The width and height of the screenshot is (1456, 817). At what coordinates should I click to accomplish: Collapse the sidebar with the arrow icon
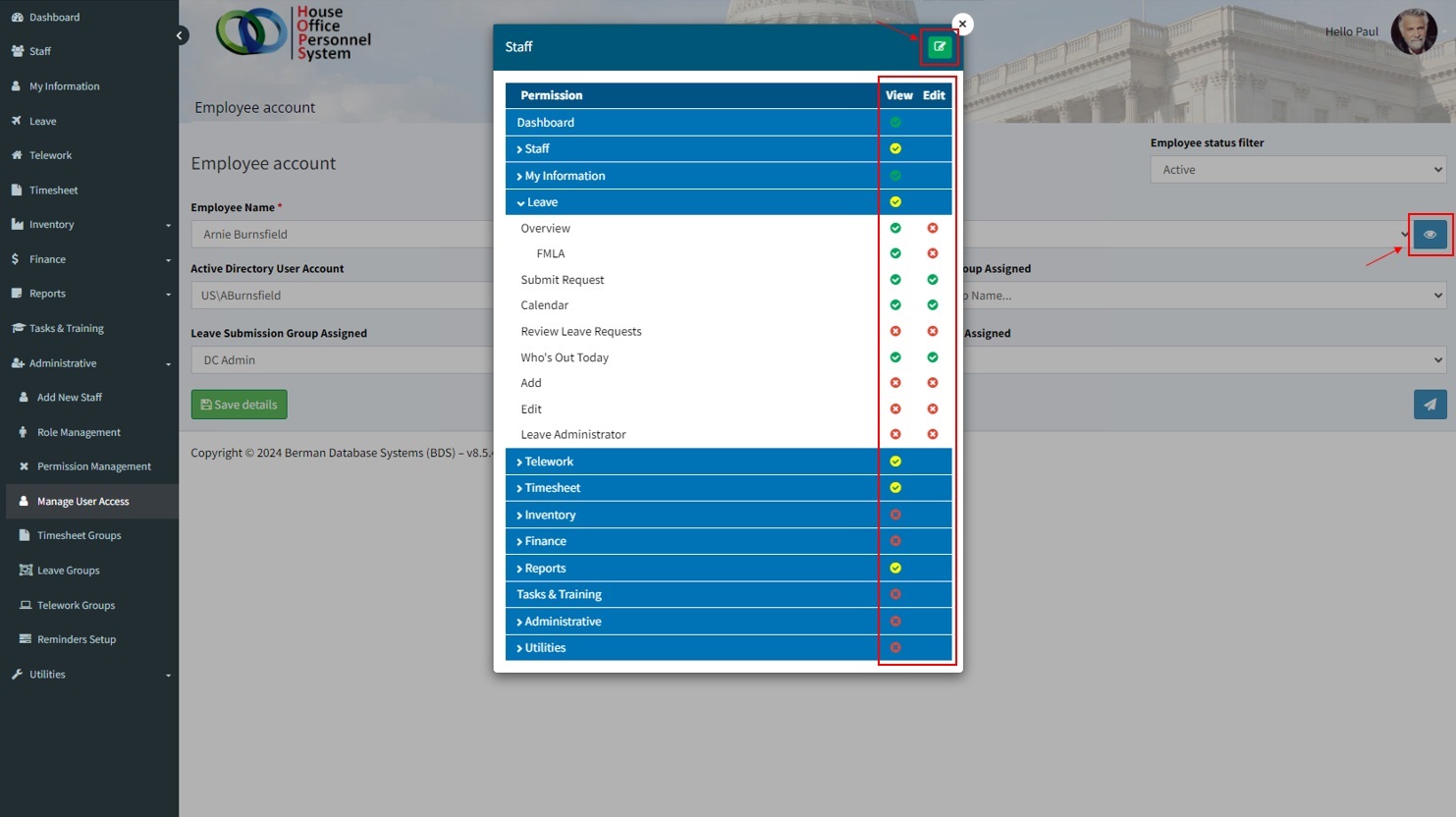click(x=180, y=35)
